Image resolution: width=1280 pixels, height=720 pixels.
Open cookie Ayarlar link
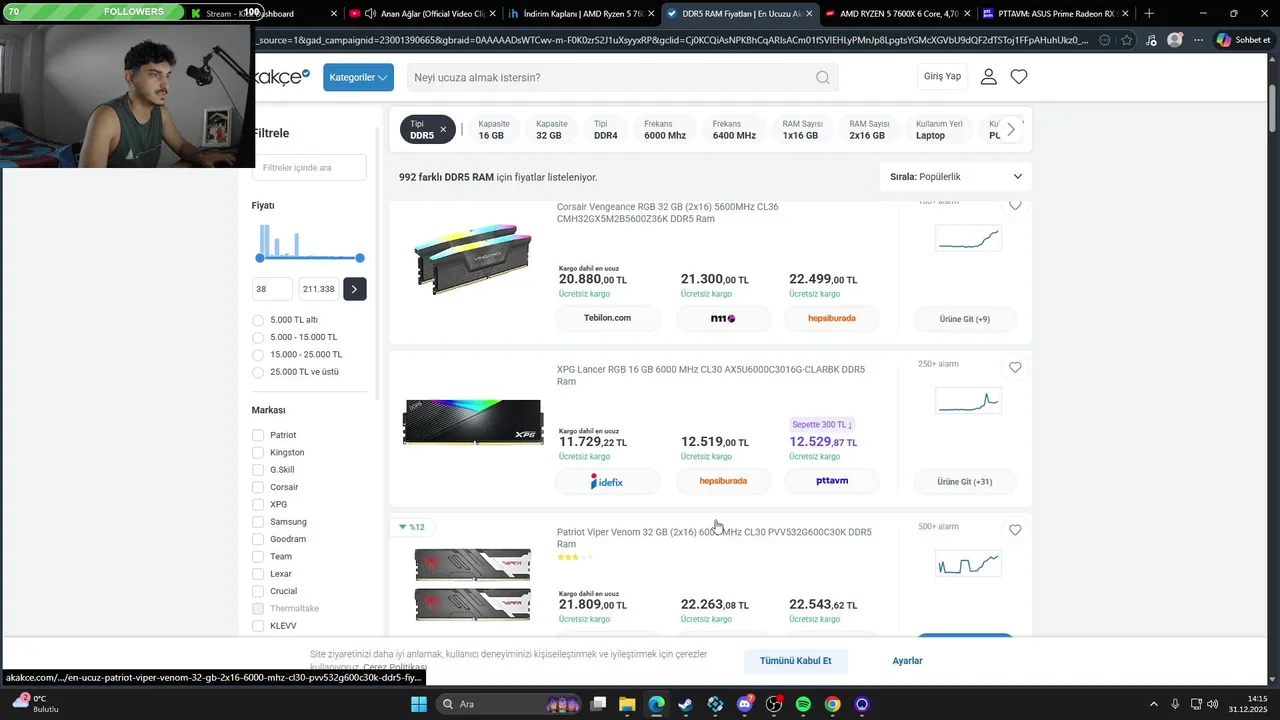pyautogui.click(x=907, y=661)
